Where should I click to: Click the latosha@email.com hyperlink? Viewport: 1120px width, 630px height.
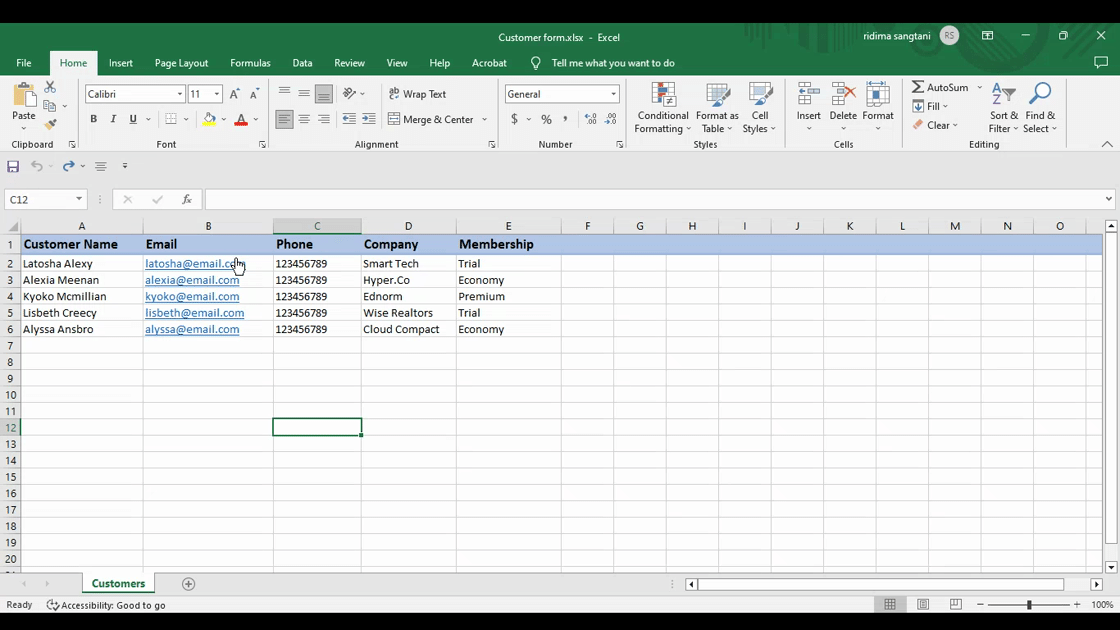tap(190, 264)
